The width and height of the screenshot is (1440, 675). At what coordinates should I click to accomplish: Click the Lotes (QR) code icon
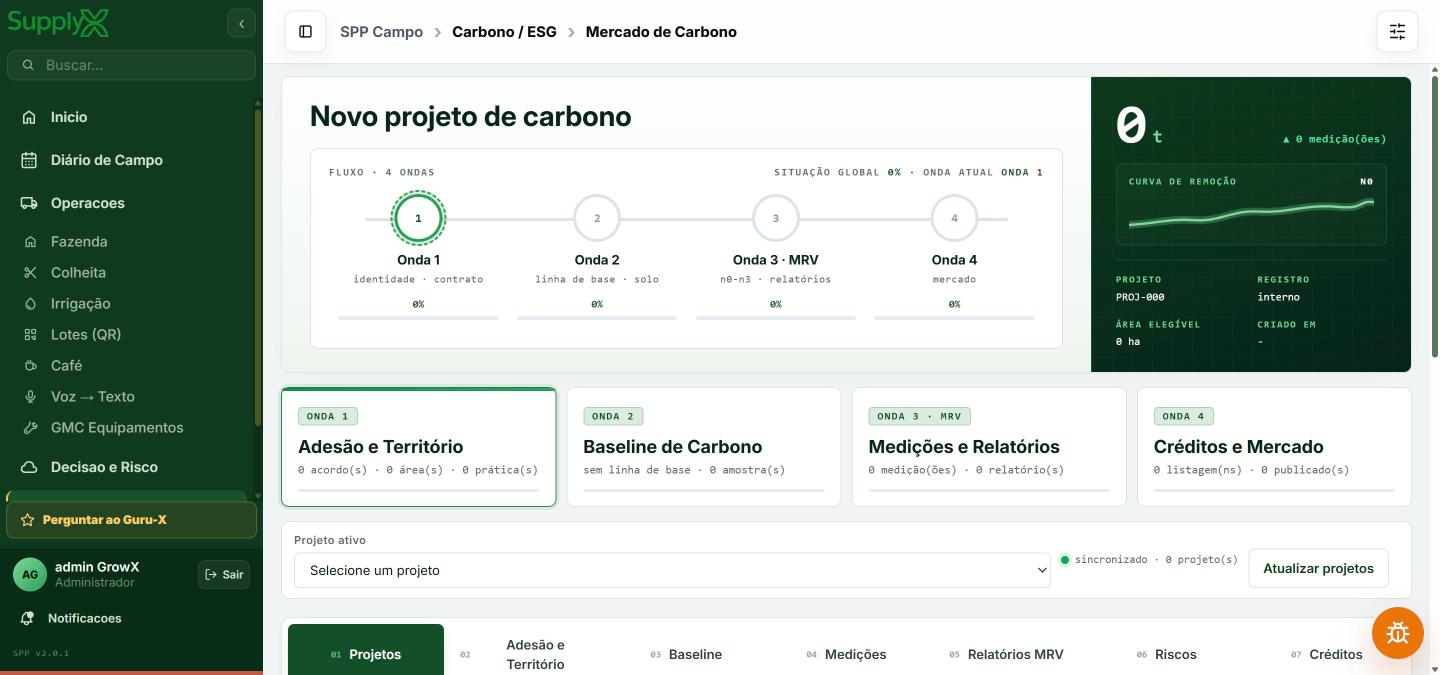[x=30, y=335]
